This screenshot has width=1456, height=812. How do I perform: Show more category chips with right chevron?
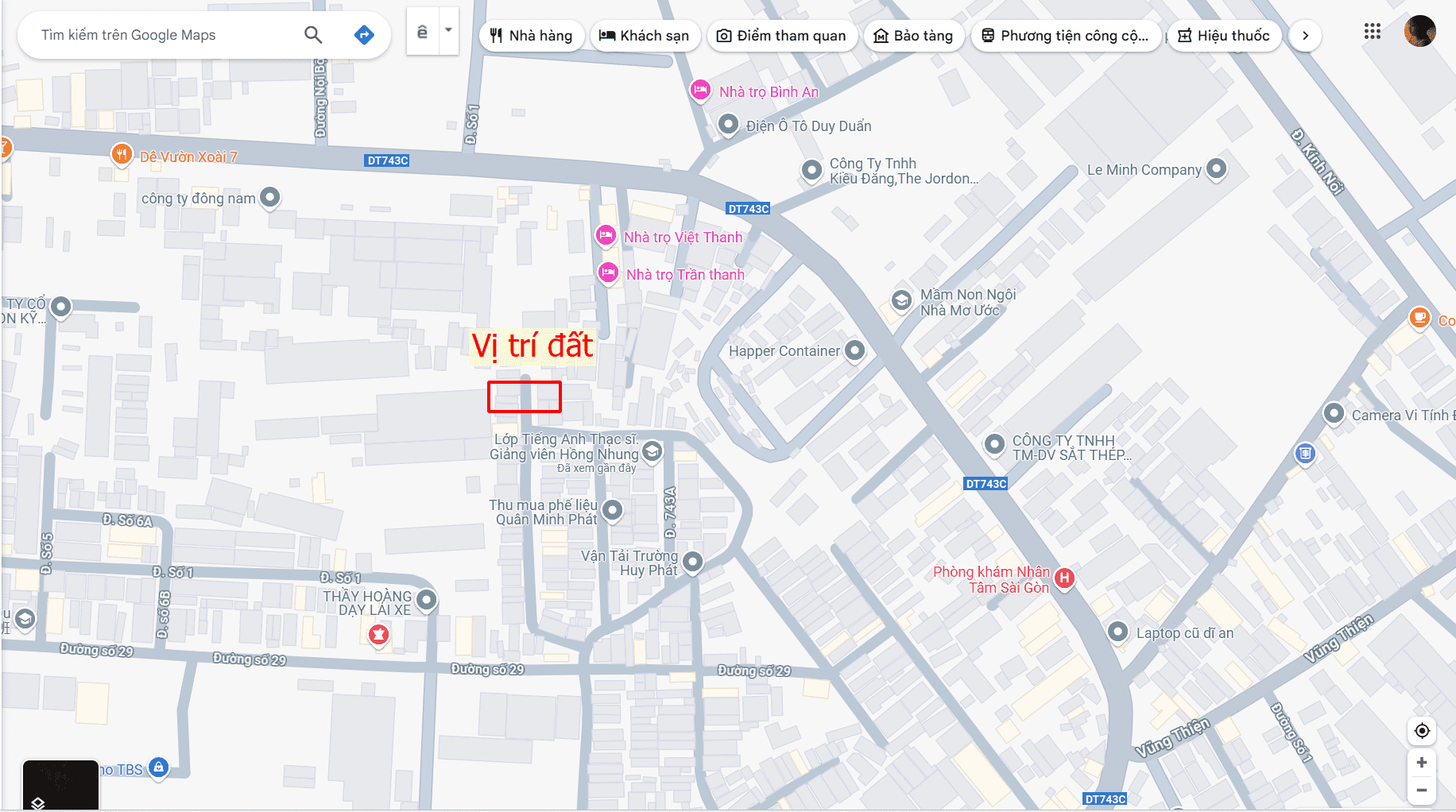tap(1305, 36)
